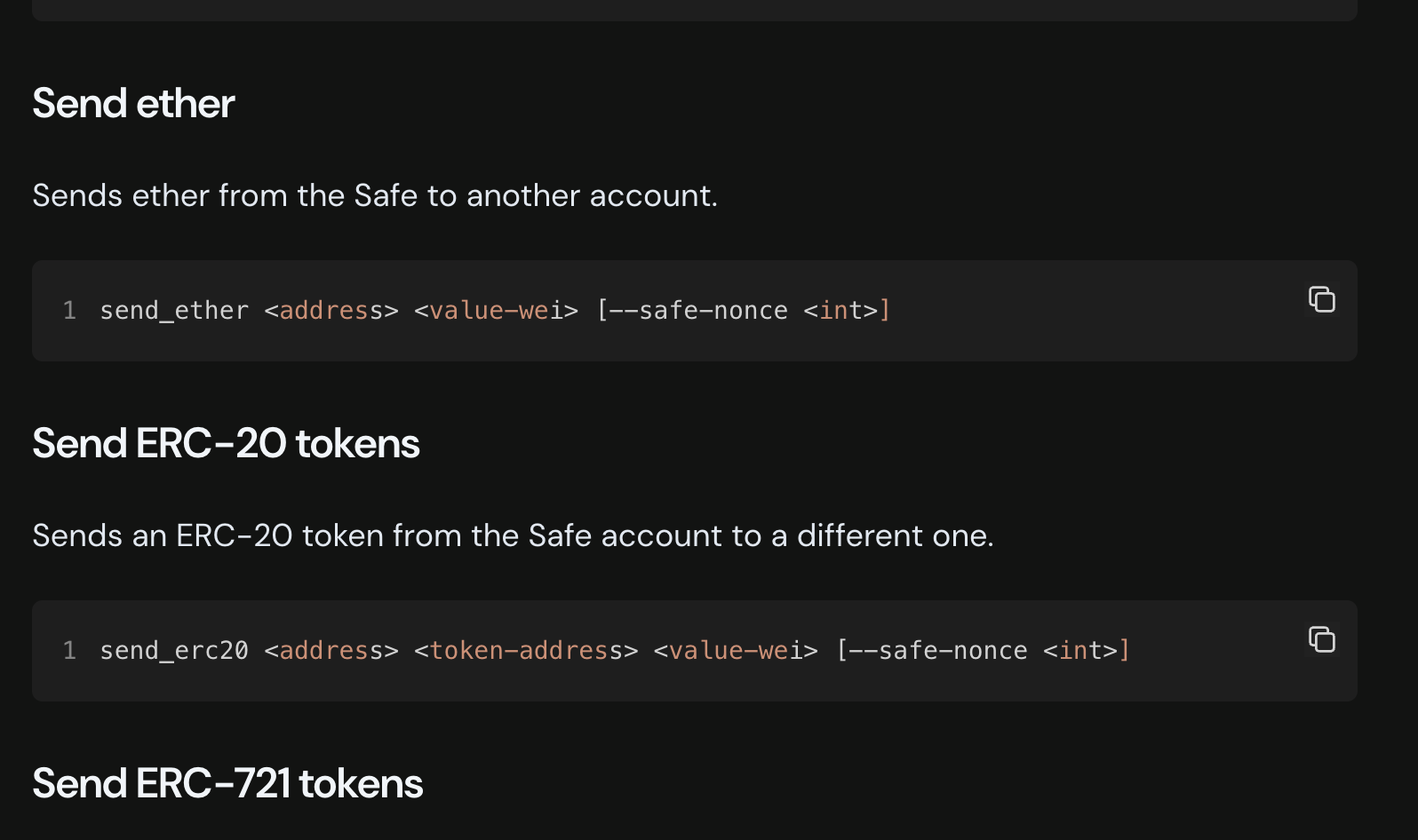
Task: Click line number of send_ether code block
Action: pyautogui.click(x=69, y=311)
